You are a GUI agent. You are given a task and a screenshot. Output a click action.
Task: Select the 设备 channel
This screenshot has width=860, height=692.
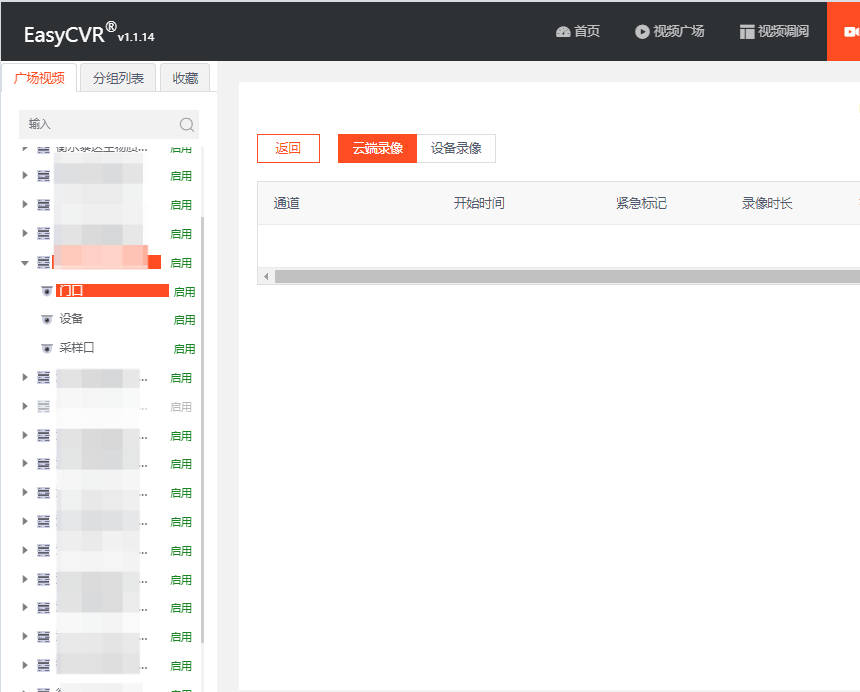point(71,319)
